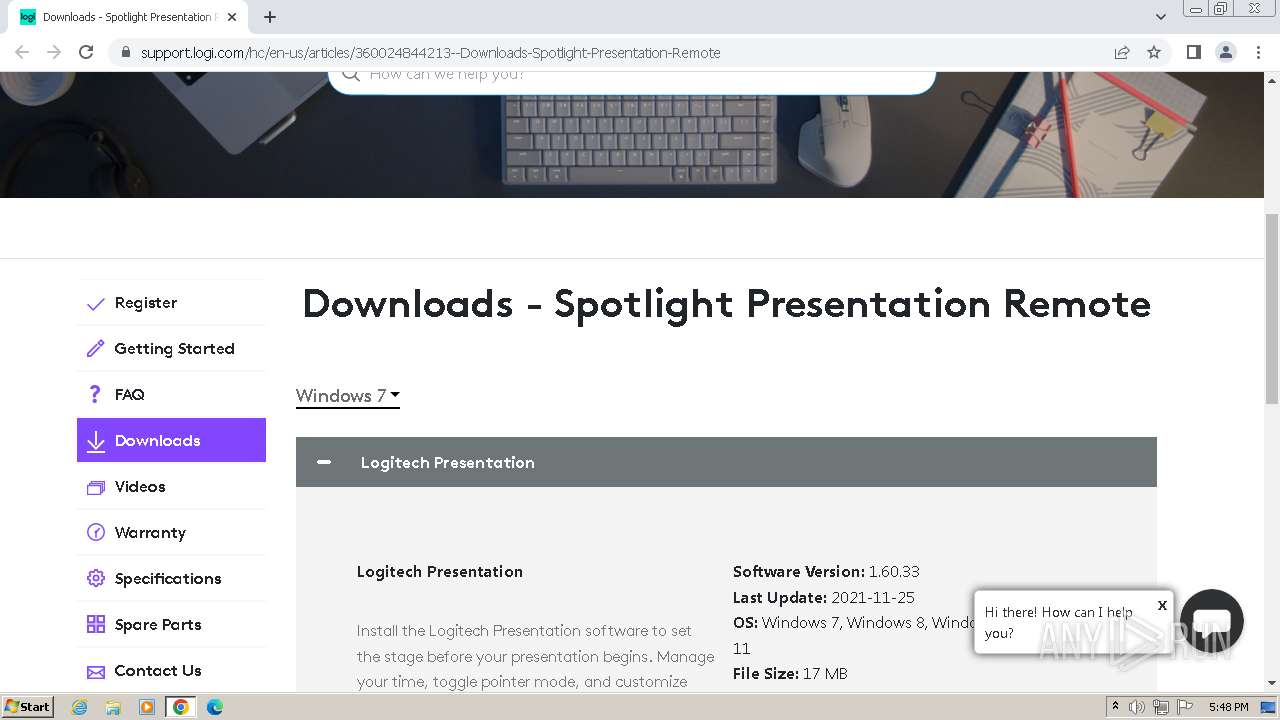Share this page icon in address bar
Viewport: 1280px width, 720px height.
[x=1122, y=52]
